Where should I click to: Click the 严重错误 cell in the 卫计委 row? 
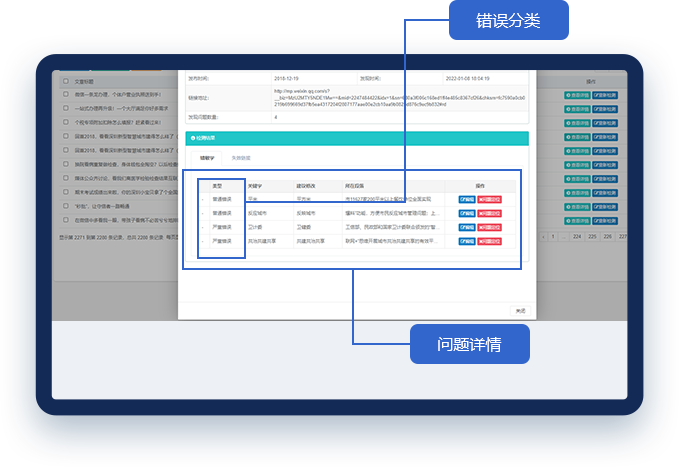(222, 227)
